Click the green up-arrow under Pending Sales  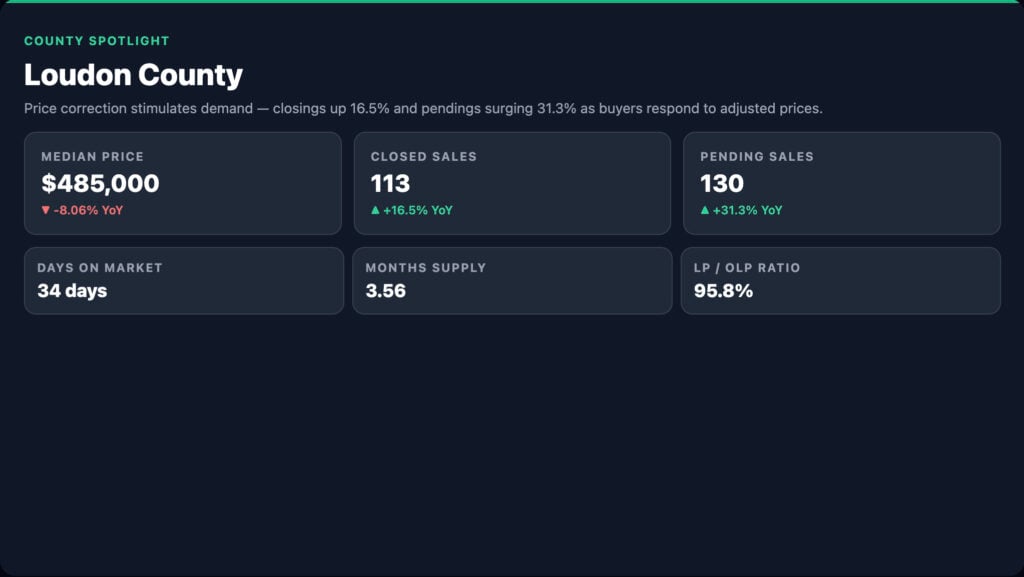pos(705,210)
